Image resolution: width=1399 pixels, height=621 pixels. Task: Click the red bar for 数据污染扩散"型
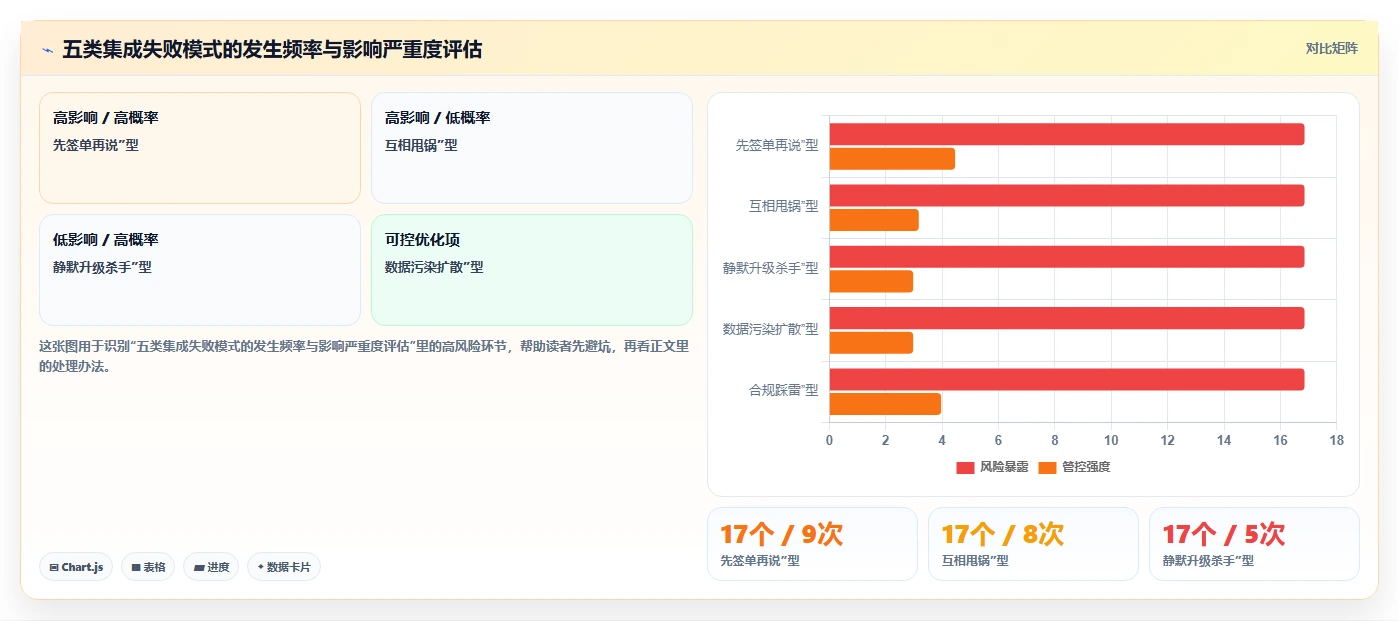click(x=1066, y=318)
